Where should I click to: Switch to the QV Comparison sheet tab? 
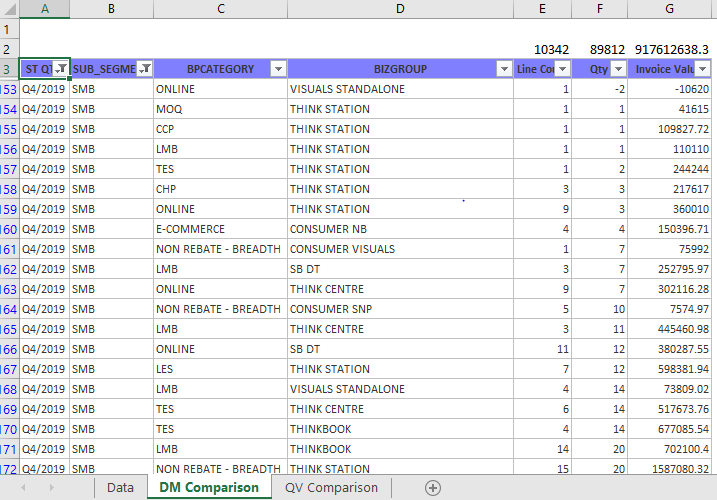click(x=332, y=488)
